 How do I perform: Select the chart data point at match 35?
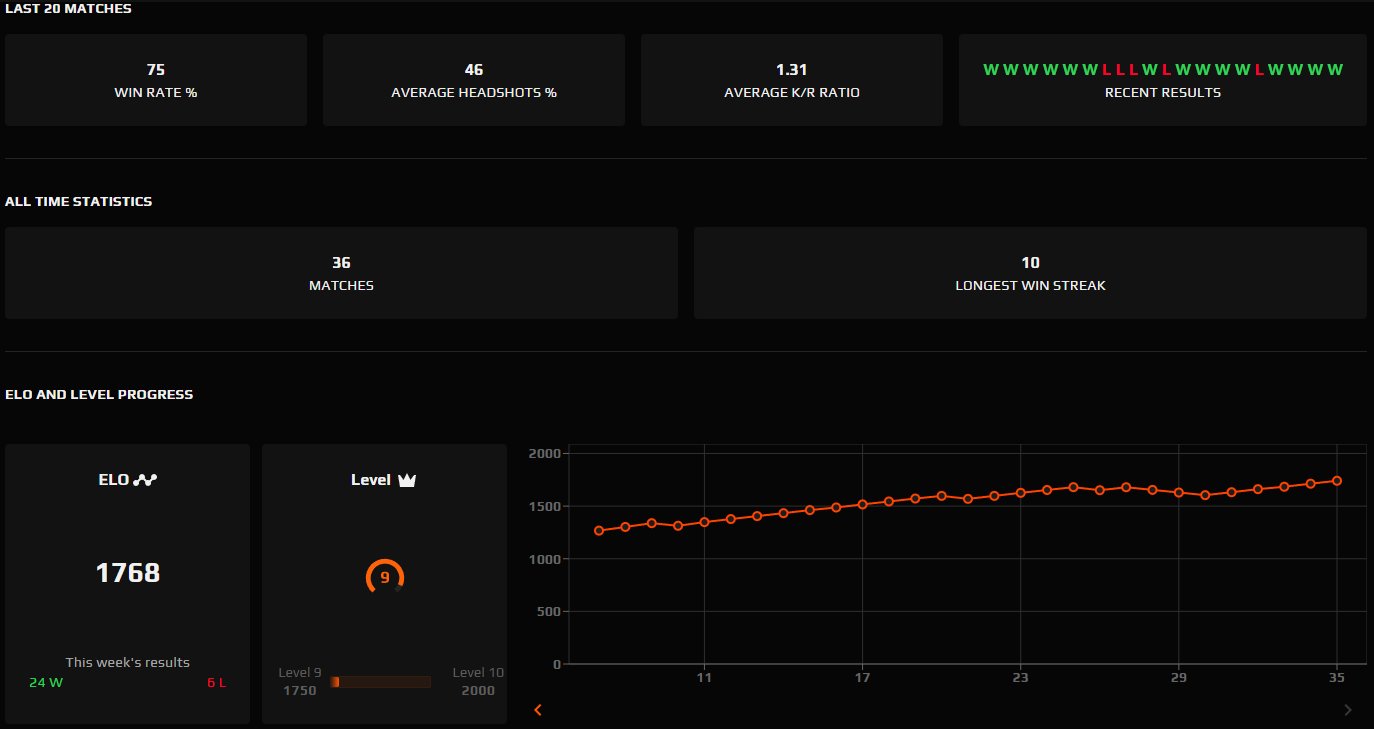[x=1337, y=481]
